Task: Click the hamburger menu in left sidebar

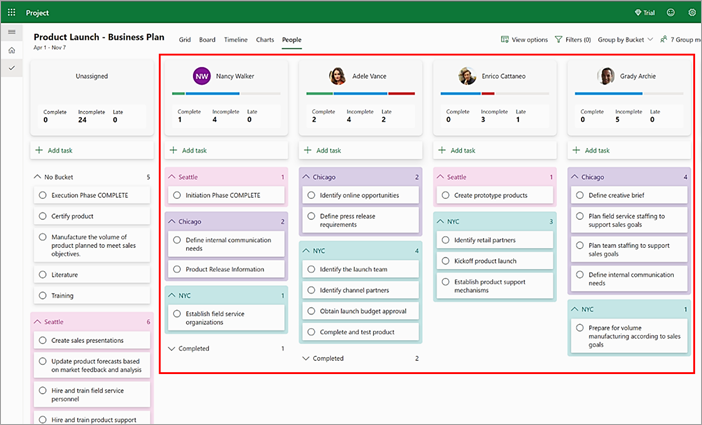Action: coord(11,33)
